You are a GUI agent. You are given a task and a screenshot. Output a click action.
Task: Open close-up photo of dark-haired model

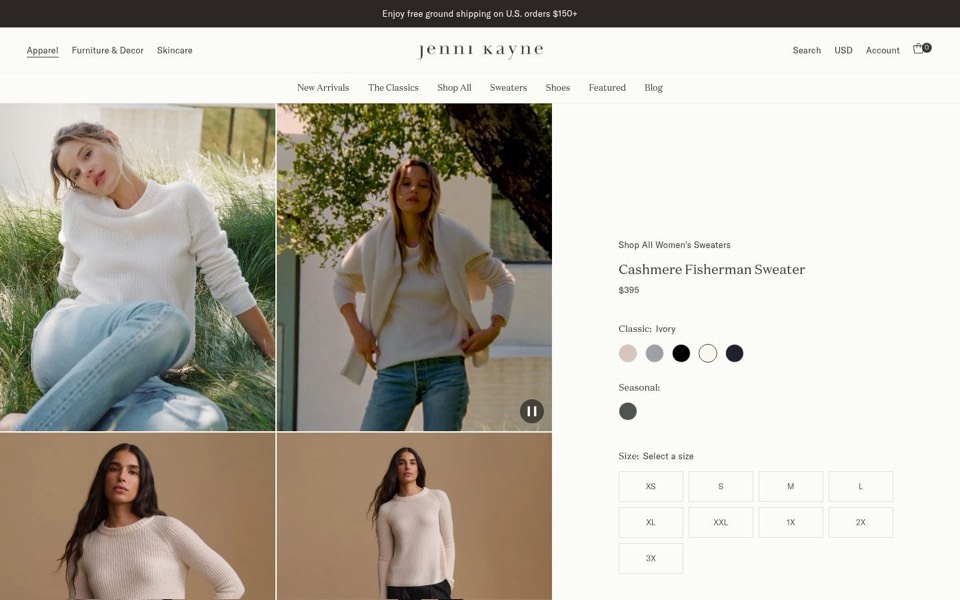click(137, 516)
